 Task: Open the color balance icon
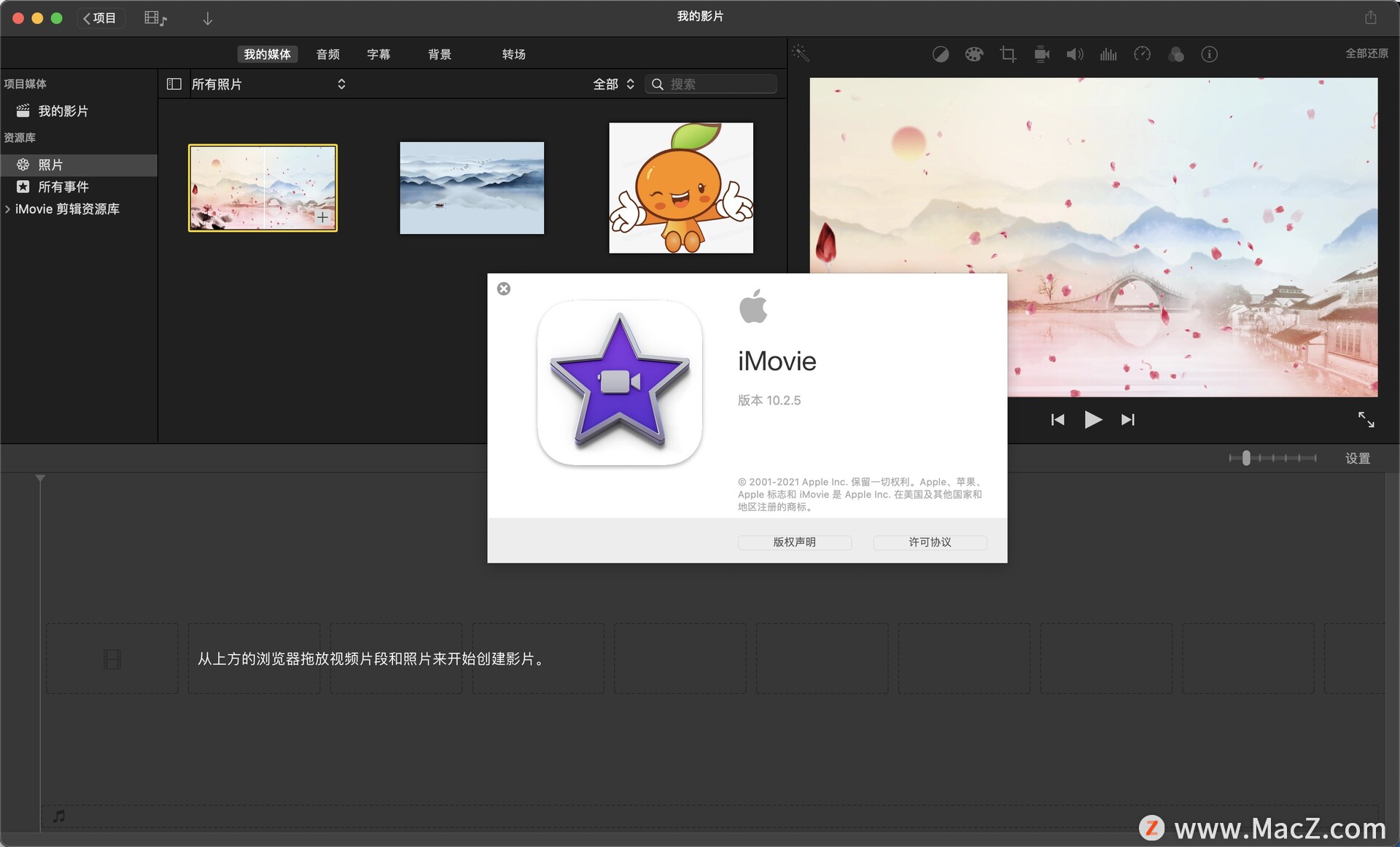point(941,54)
